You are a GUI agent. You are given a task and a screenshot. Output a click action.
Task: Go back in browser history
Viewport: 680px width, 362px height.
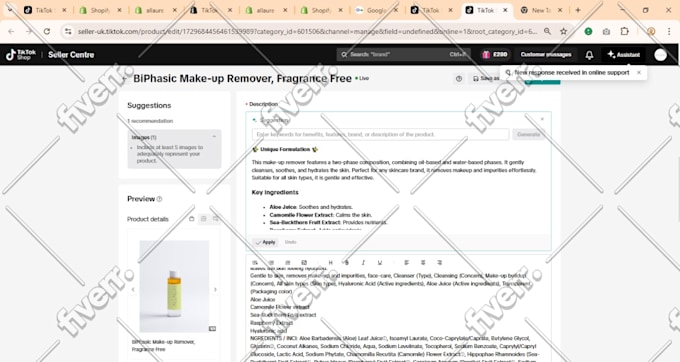(11, 31)
